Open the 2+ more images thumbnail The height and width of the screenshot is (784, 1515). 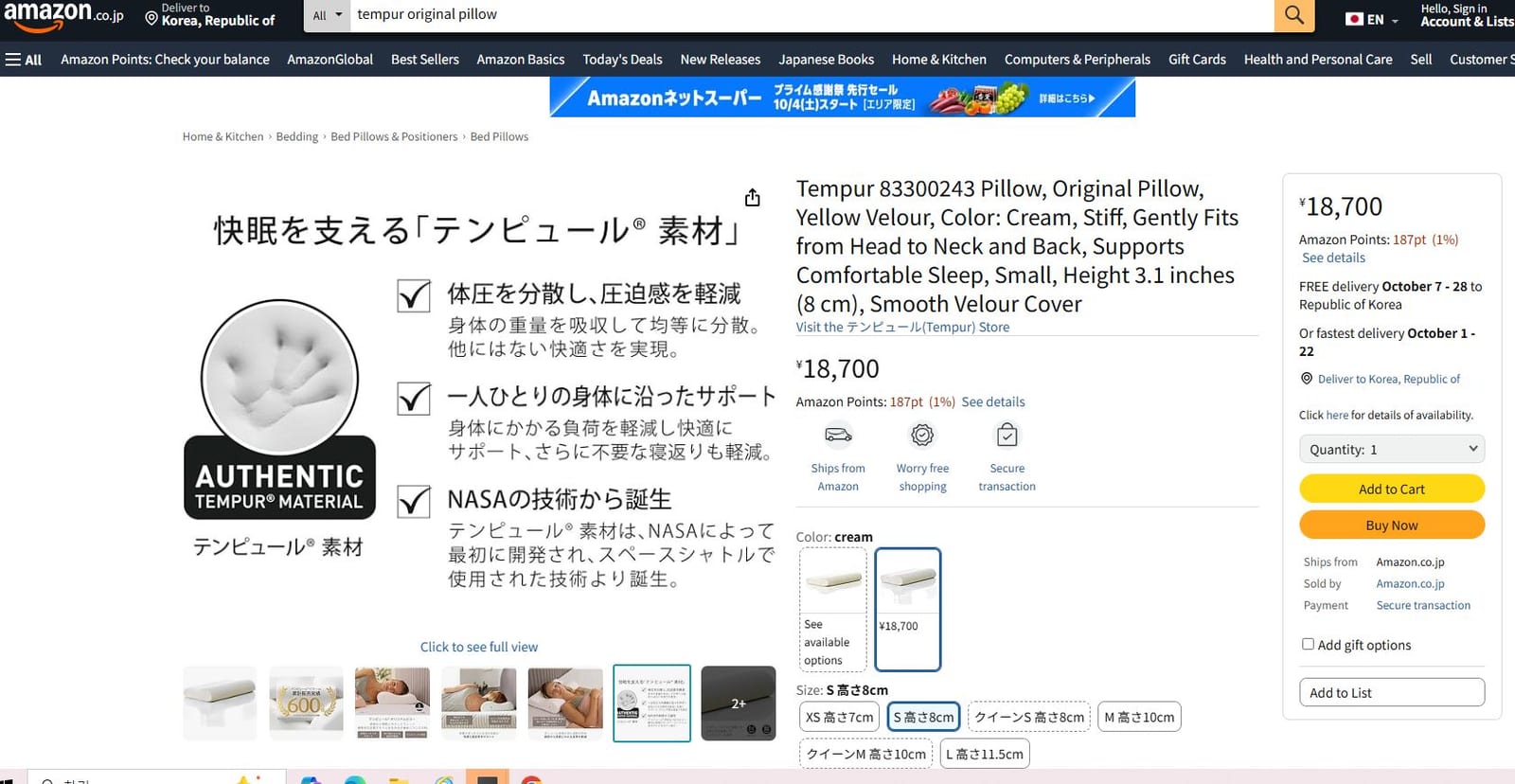pos(739,703)
